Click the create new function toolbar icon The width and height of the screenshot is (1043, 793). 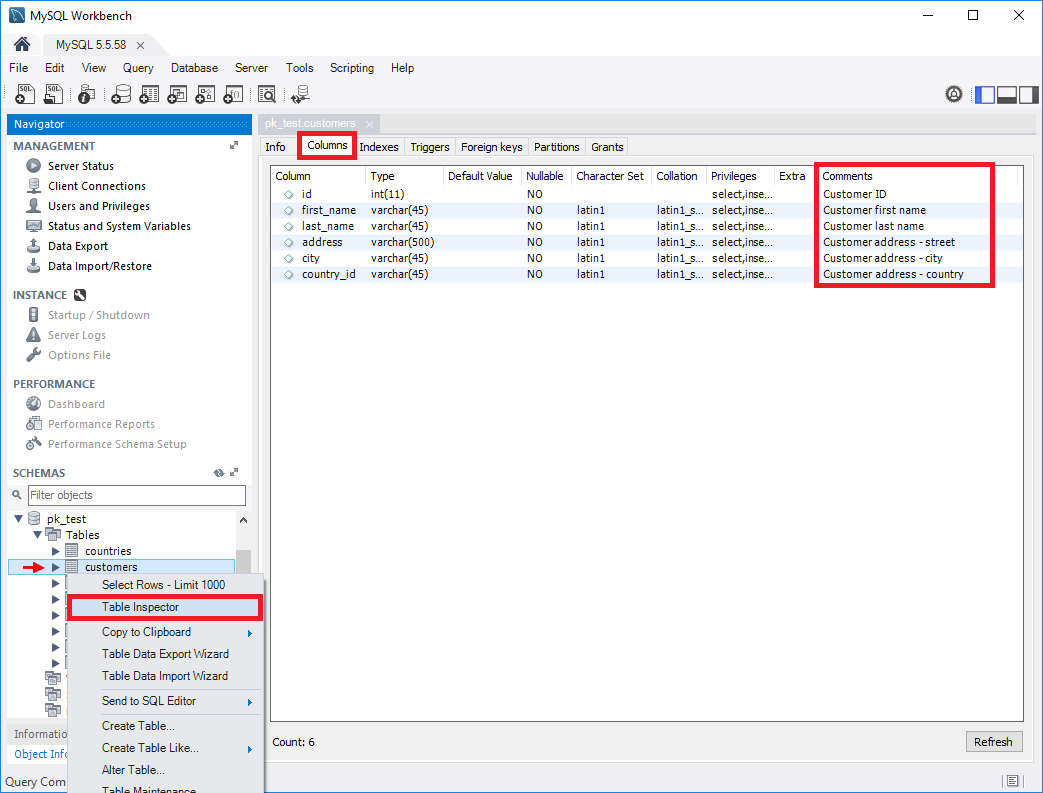point(233,94)
